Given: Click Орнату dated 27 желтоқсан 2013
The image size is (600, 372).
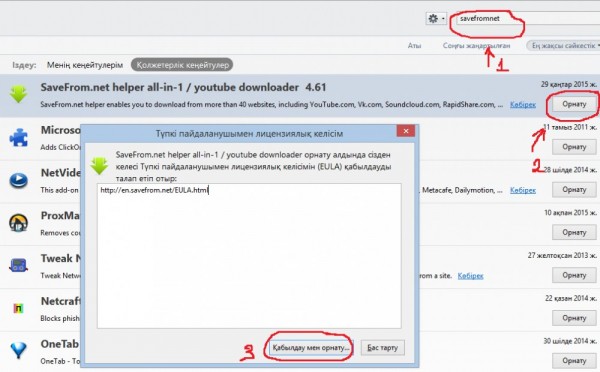Looking at the screenshot, I should pos(574,275).
